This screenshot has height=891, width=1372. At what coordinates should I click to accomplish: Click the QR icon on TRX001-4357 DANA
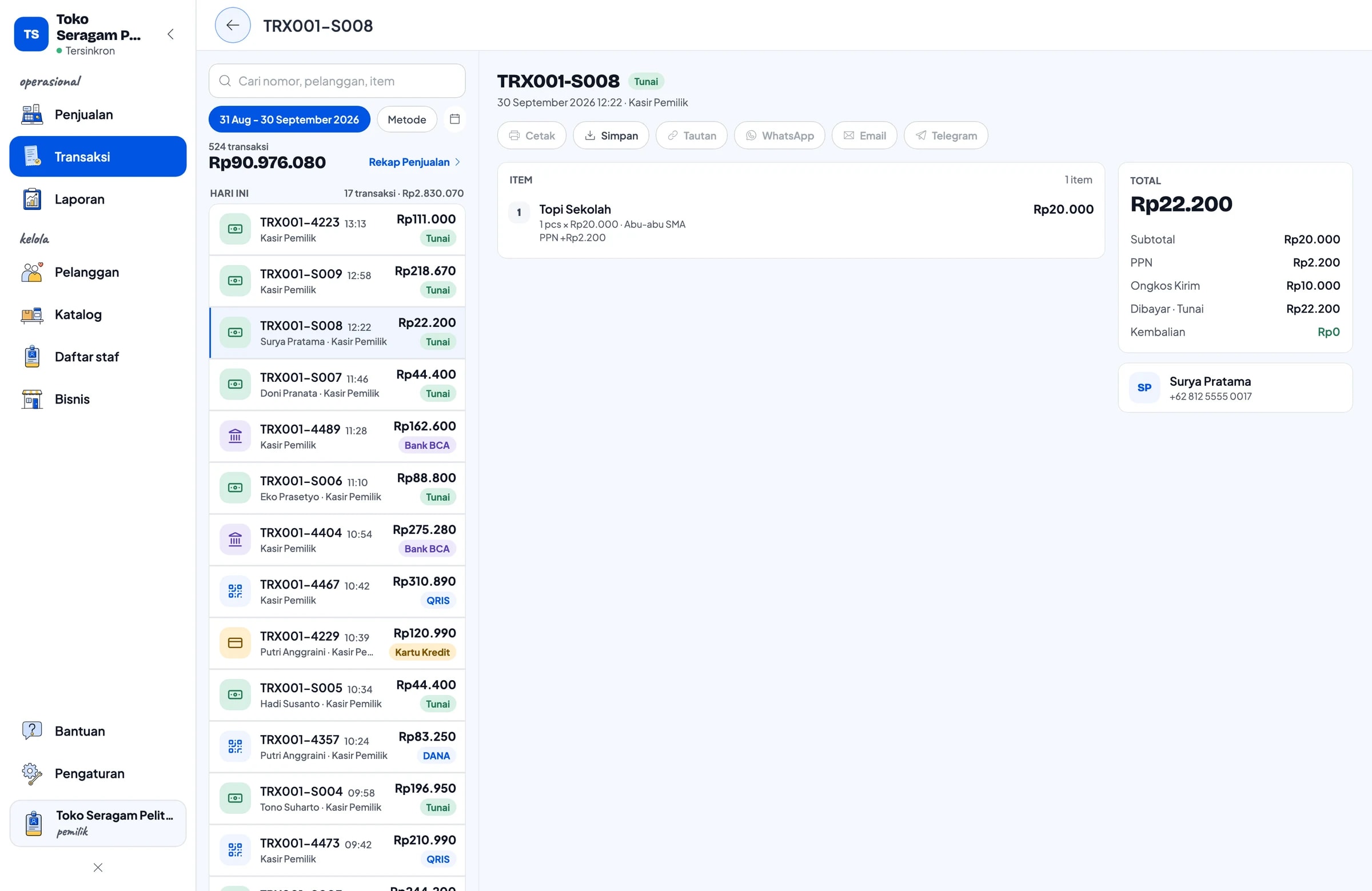tap(235, 747)
